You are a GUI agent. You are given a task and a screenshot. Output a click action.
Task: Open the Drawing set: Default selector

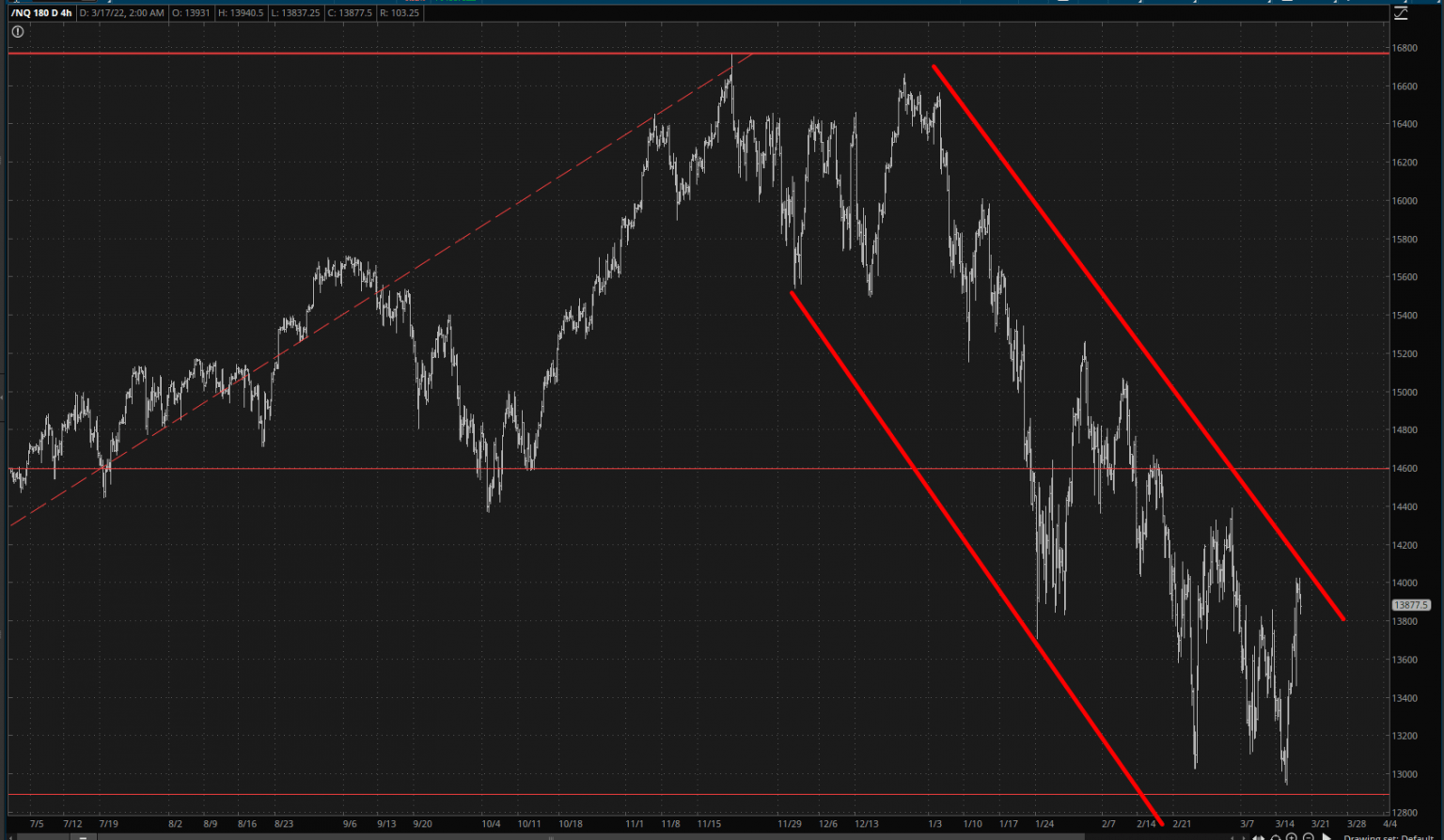coord(1389,837)
